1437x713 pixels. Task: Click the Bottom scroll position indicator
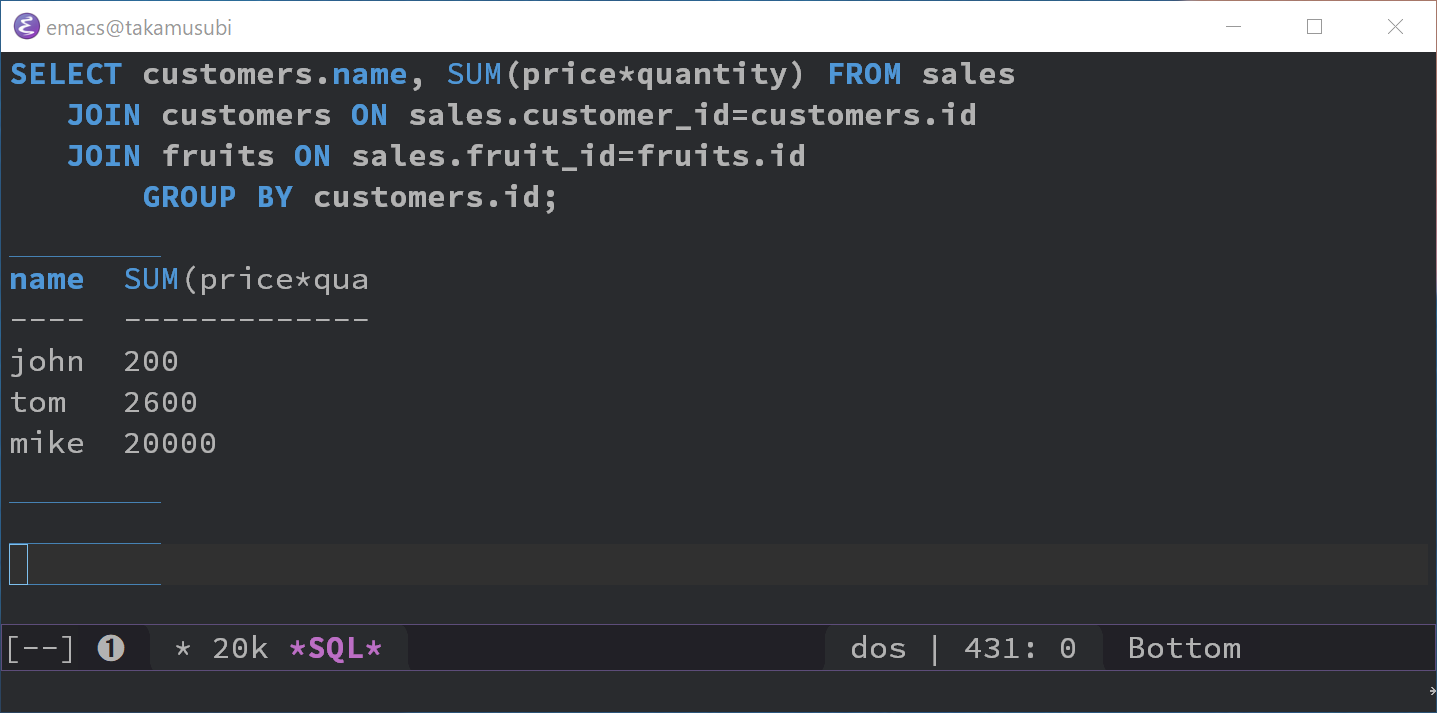click(1184, 649)
